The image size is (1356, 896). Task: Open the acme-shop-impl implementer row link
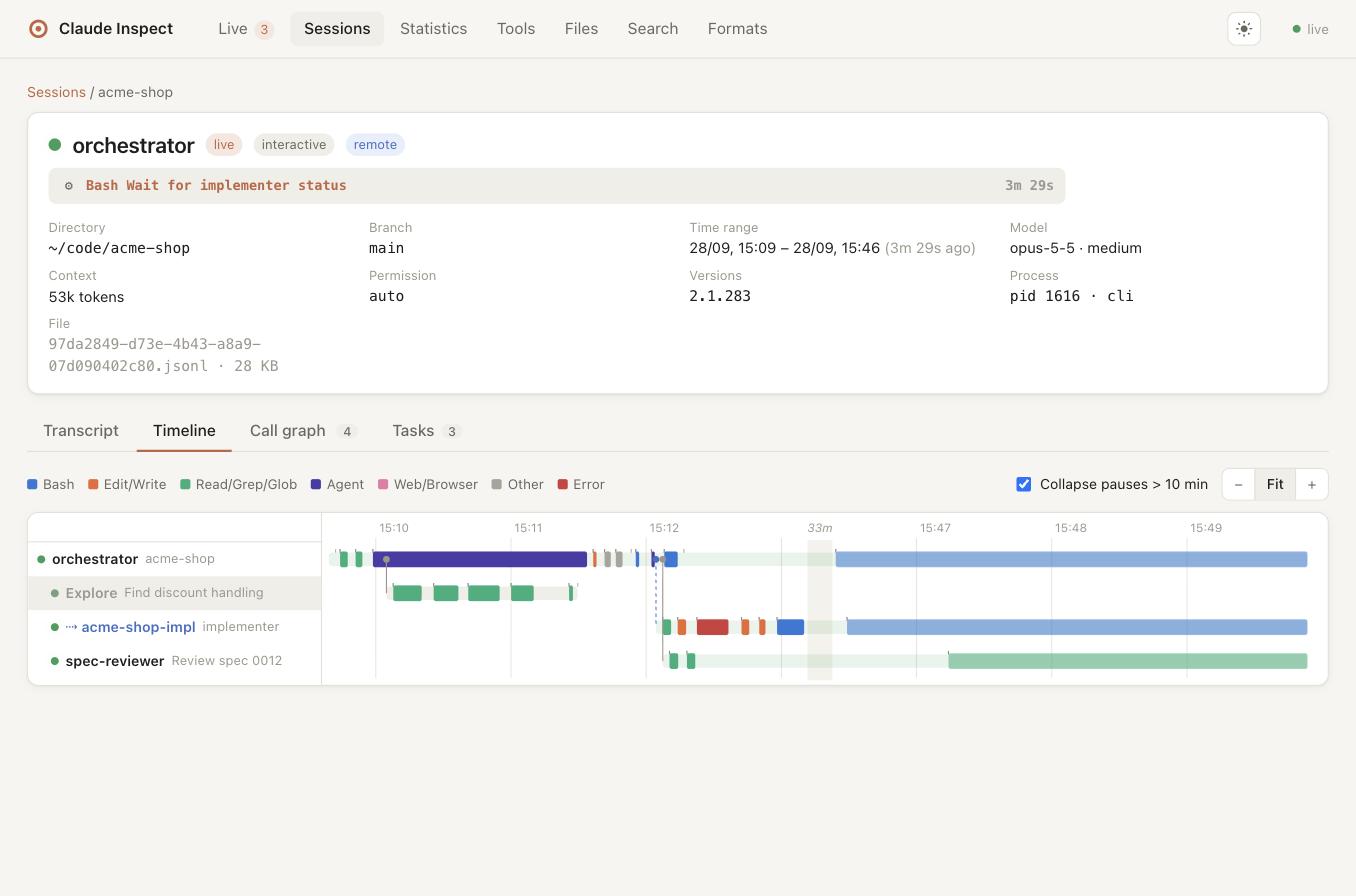138,627
